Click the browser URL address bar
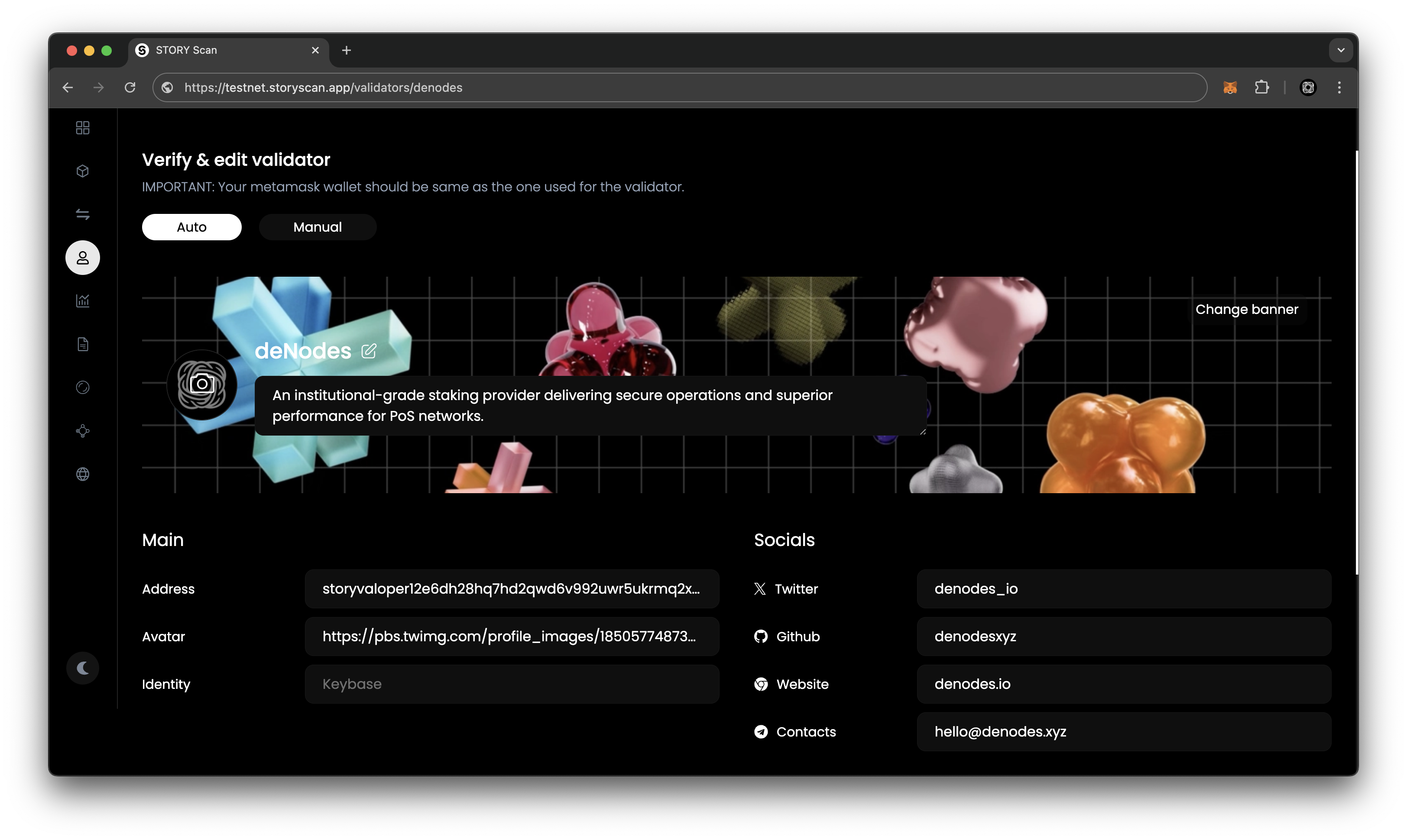The image size is (1407, 840). tap(679, 87)
